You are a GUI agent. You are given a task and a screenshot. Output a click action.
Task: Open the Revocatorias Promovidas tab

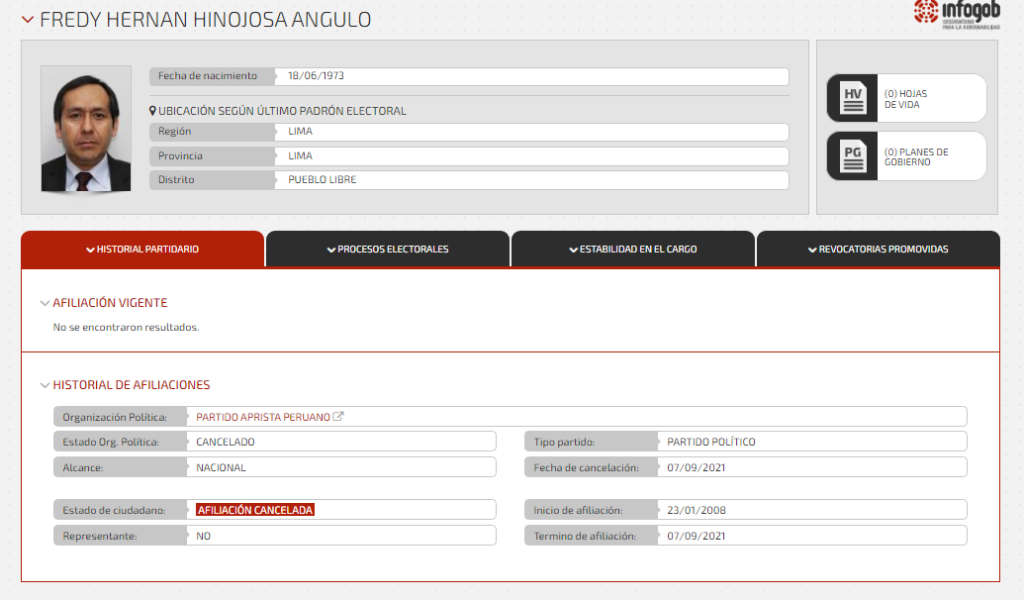pos(877,249)
